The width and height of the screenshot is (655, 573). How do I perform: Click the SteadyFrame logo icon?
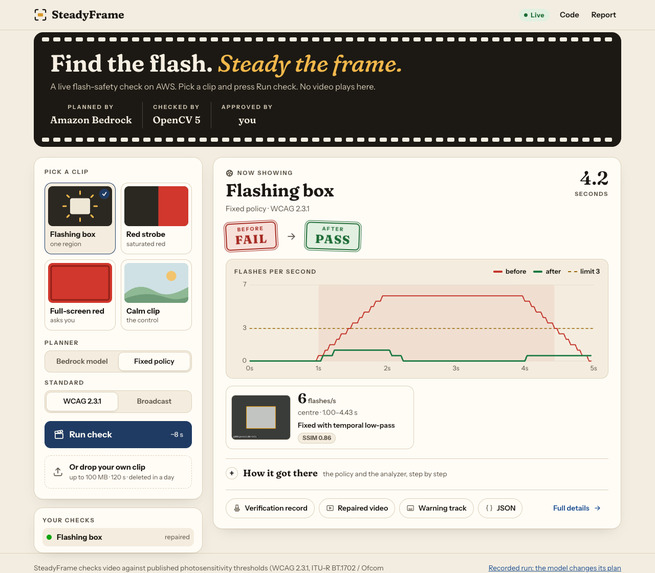[40, 15]
